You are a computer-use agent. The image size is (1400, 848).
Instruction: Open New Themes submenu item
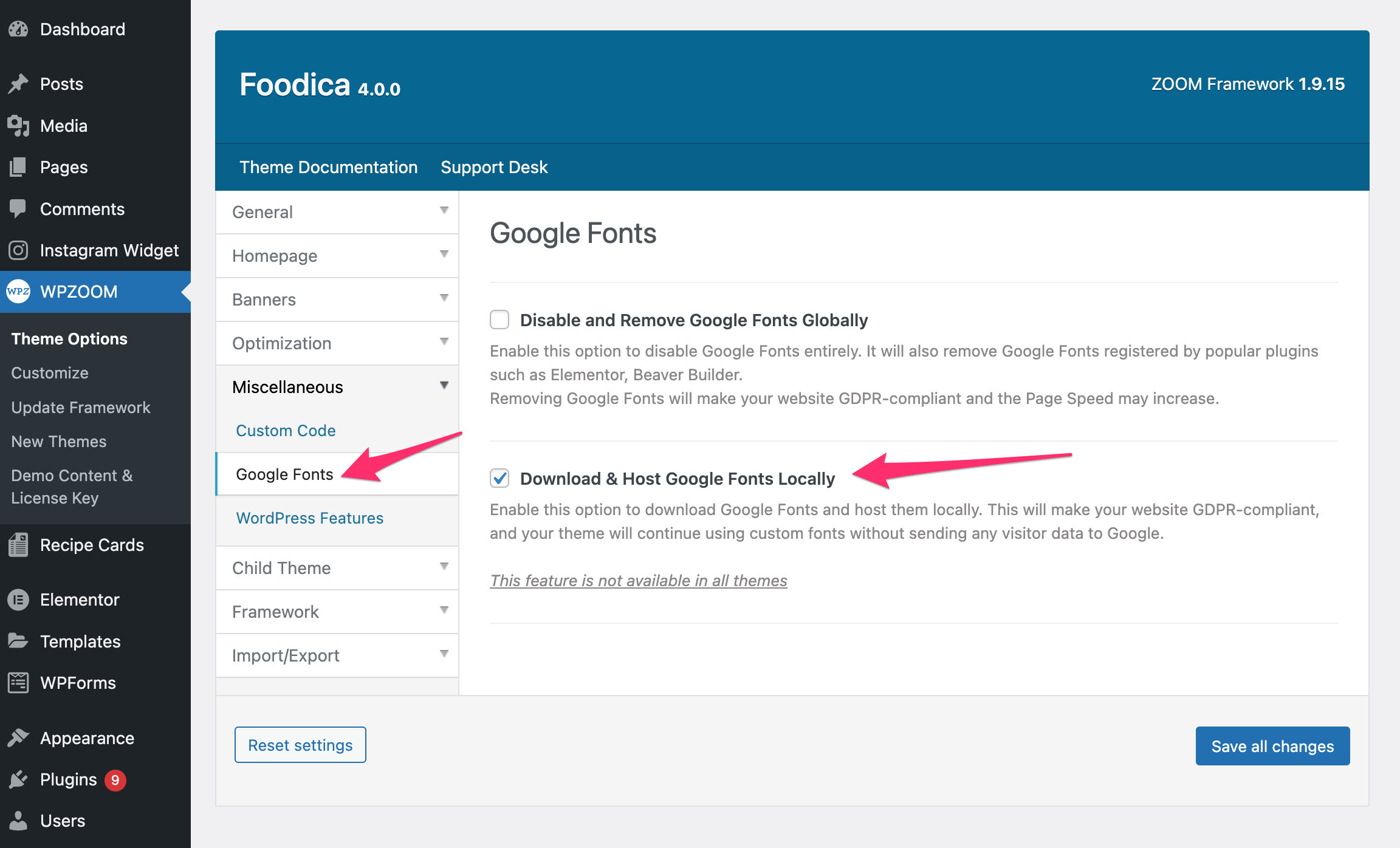tap(59, 442)
